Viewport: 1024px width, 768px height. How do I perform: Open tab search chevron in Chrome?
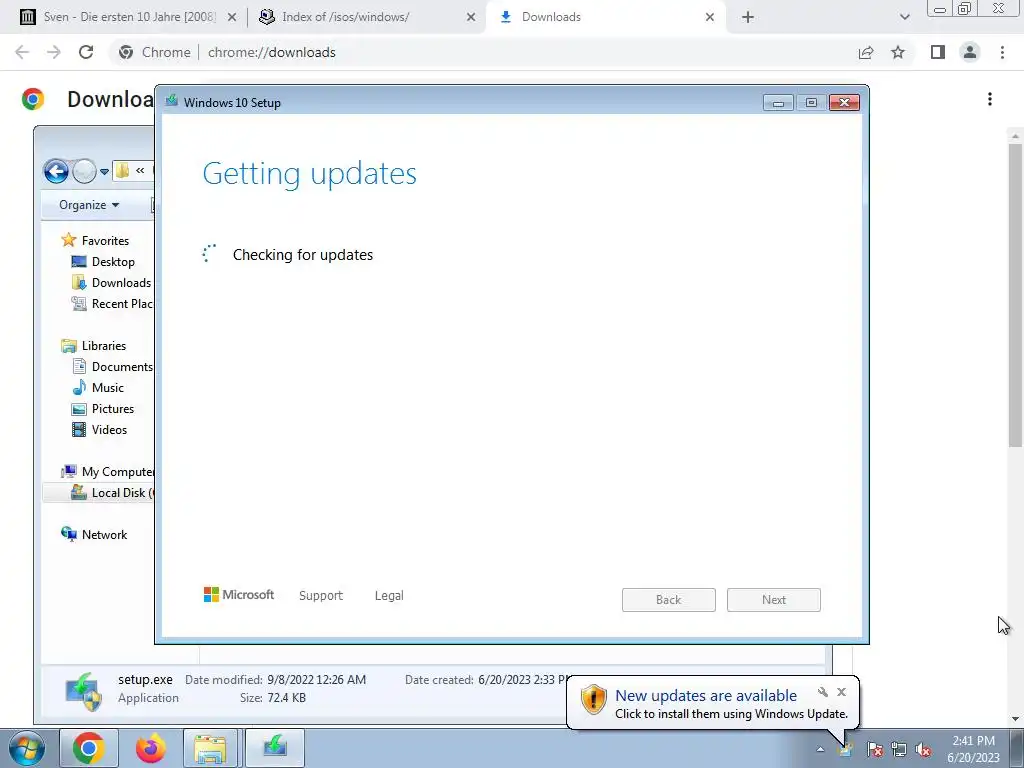click(x=904, y=17)
